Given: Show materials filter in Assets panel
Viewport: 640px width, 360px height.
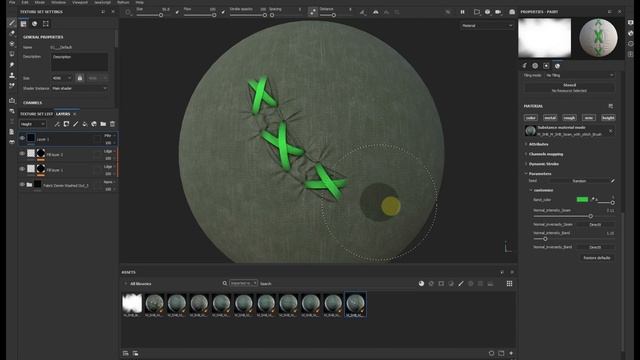Looking at the screenshot, I should click(x=421, y=283).
